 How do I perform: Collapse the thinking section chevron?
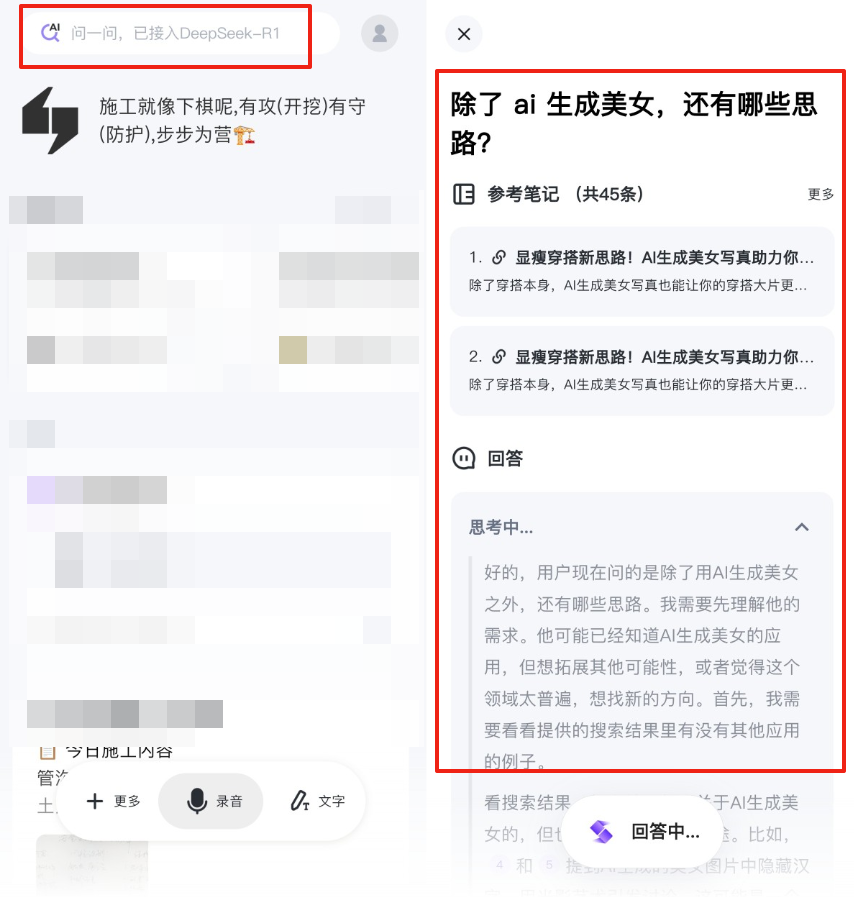pyautogui.click(x=802, y=527)
